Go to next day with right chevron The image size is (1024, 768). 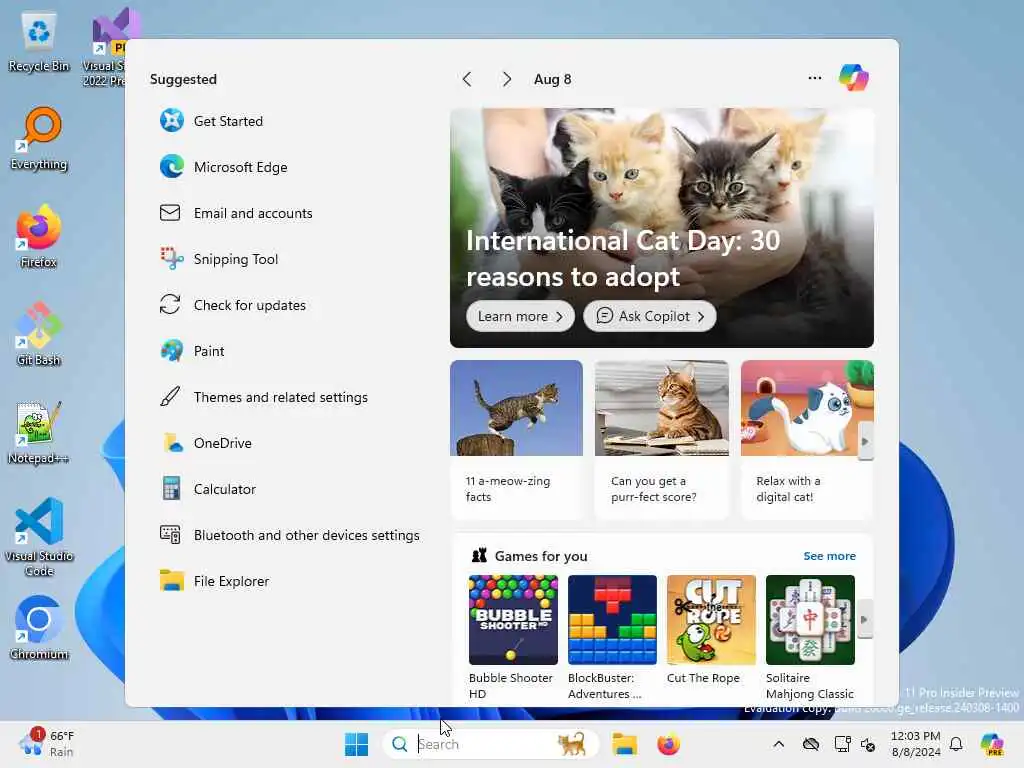[507, 79]
